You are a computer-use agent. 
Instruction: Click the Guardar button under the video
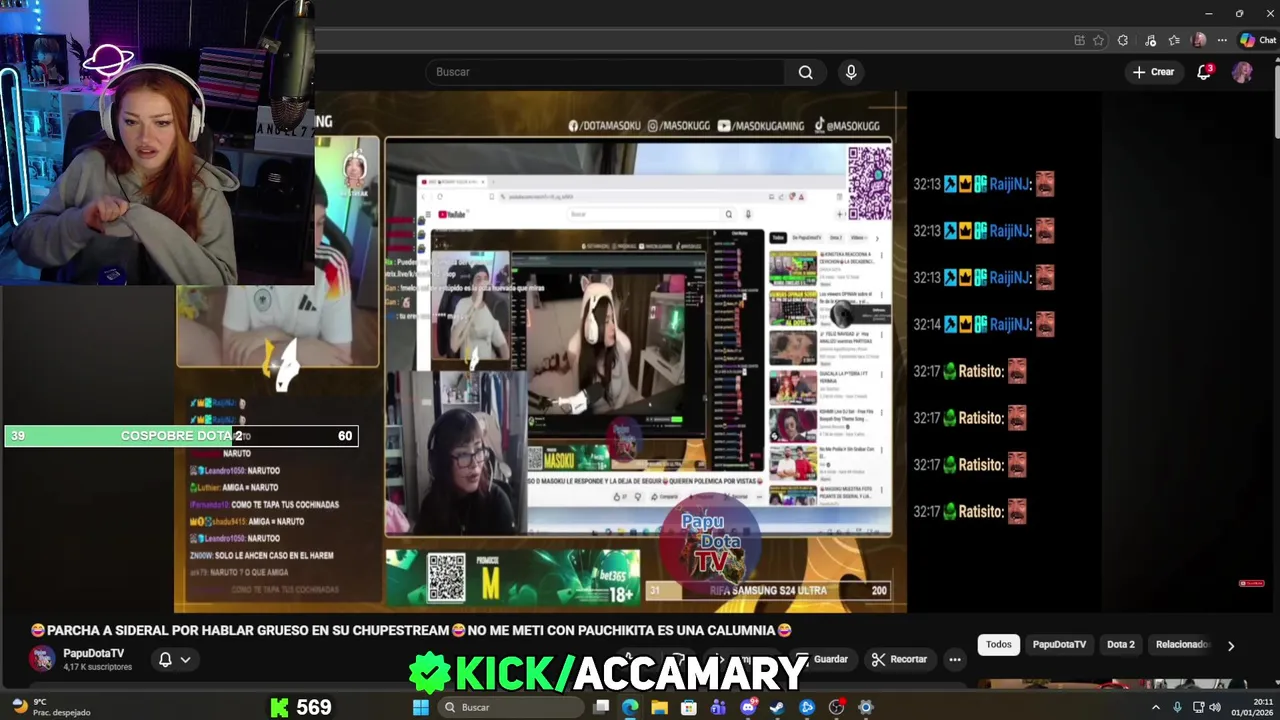(824, 659)
